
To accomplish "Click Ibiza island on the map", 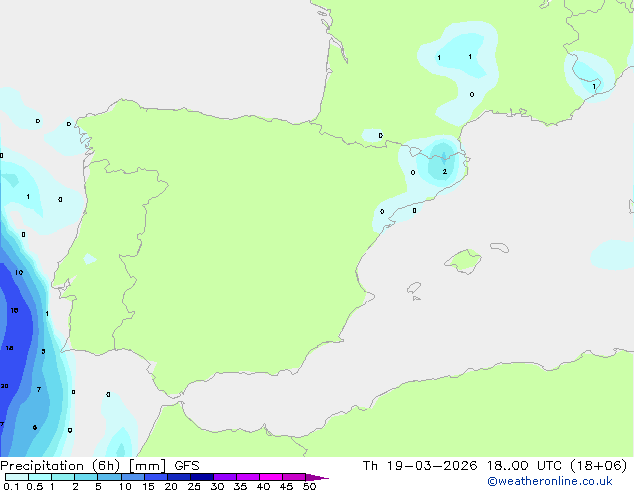I will (x=414, y=288).
